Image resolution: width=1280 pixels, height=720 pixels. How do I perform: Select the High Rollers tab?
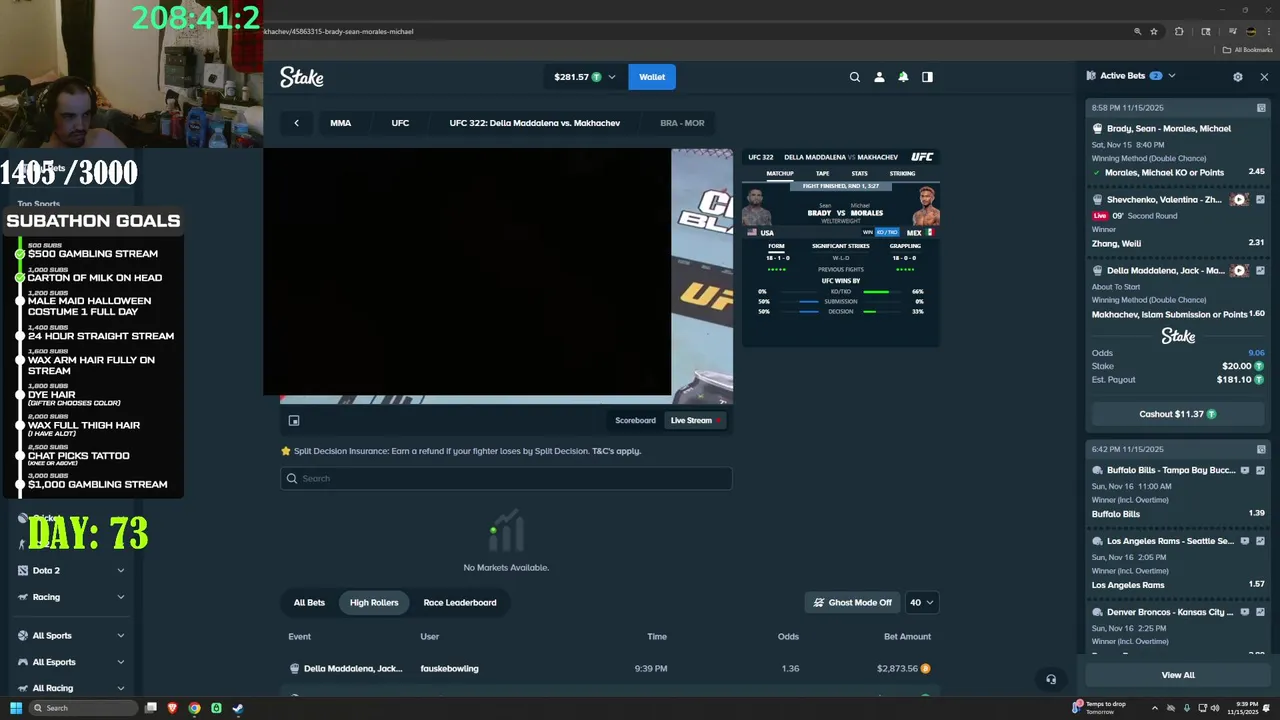click(374, 602)
